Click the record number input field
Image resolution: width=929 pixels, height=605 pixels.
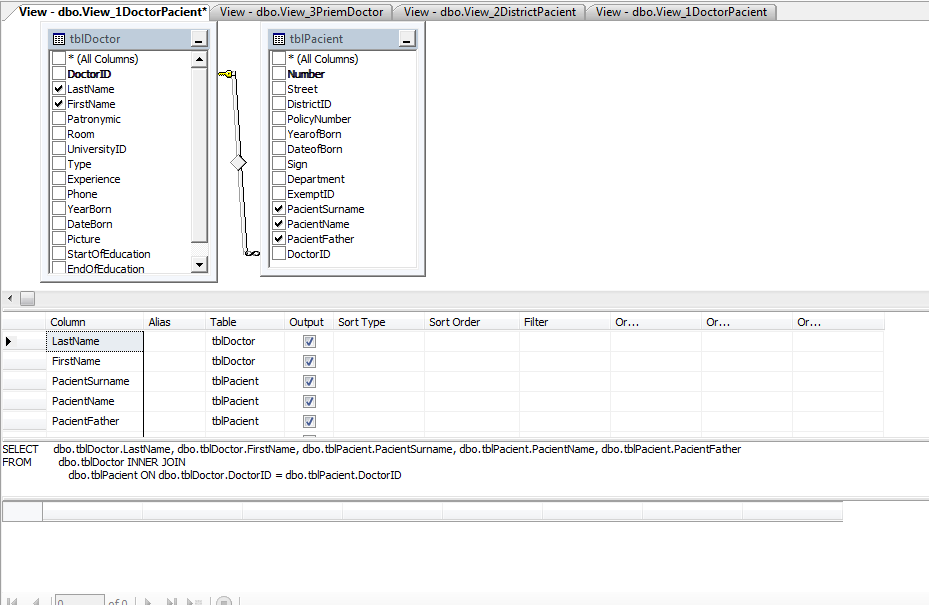(x=80, y=600)
